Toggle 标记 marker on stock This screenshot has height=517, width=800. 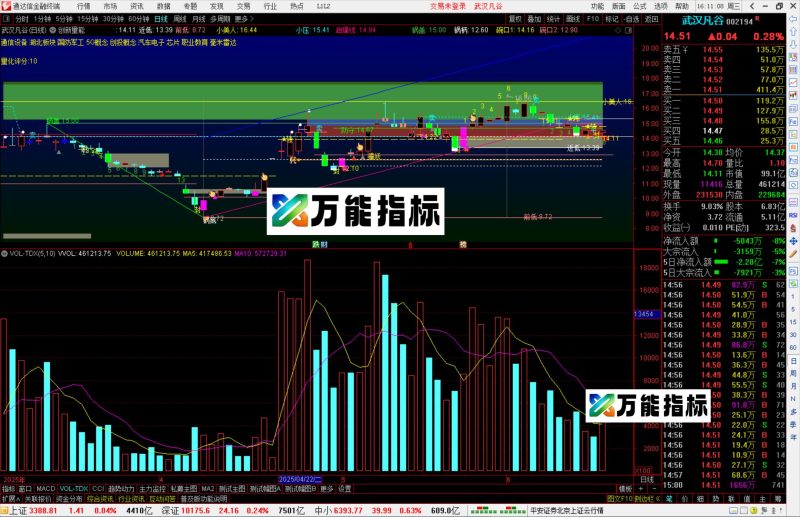[612, 19]
